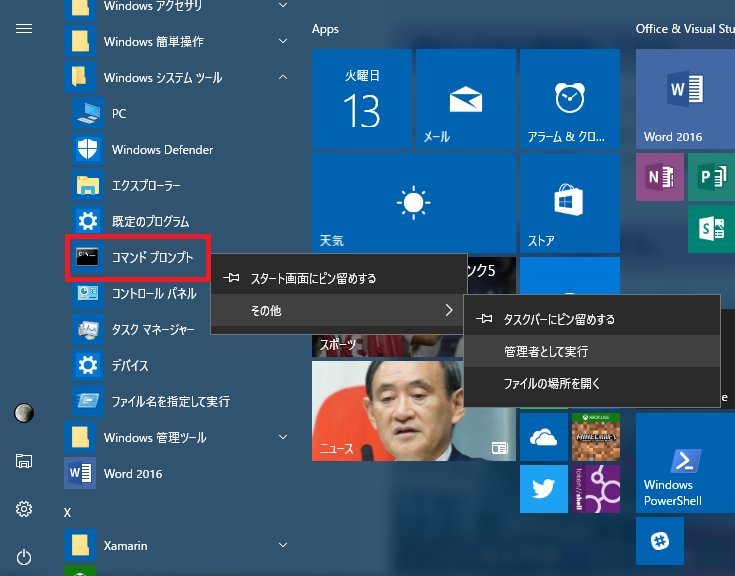
Task: Click the user account avatar icon
Action: tap(24, 413)
